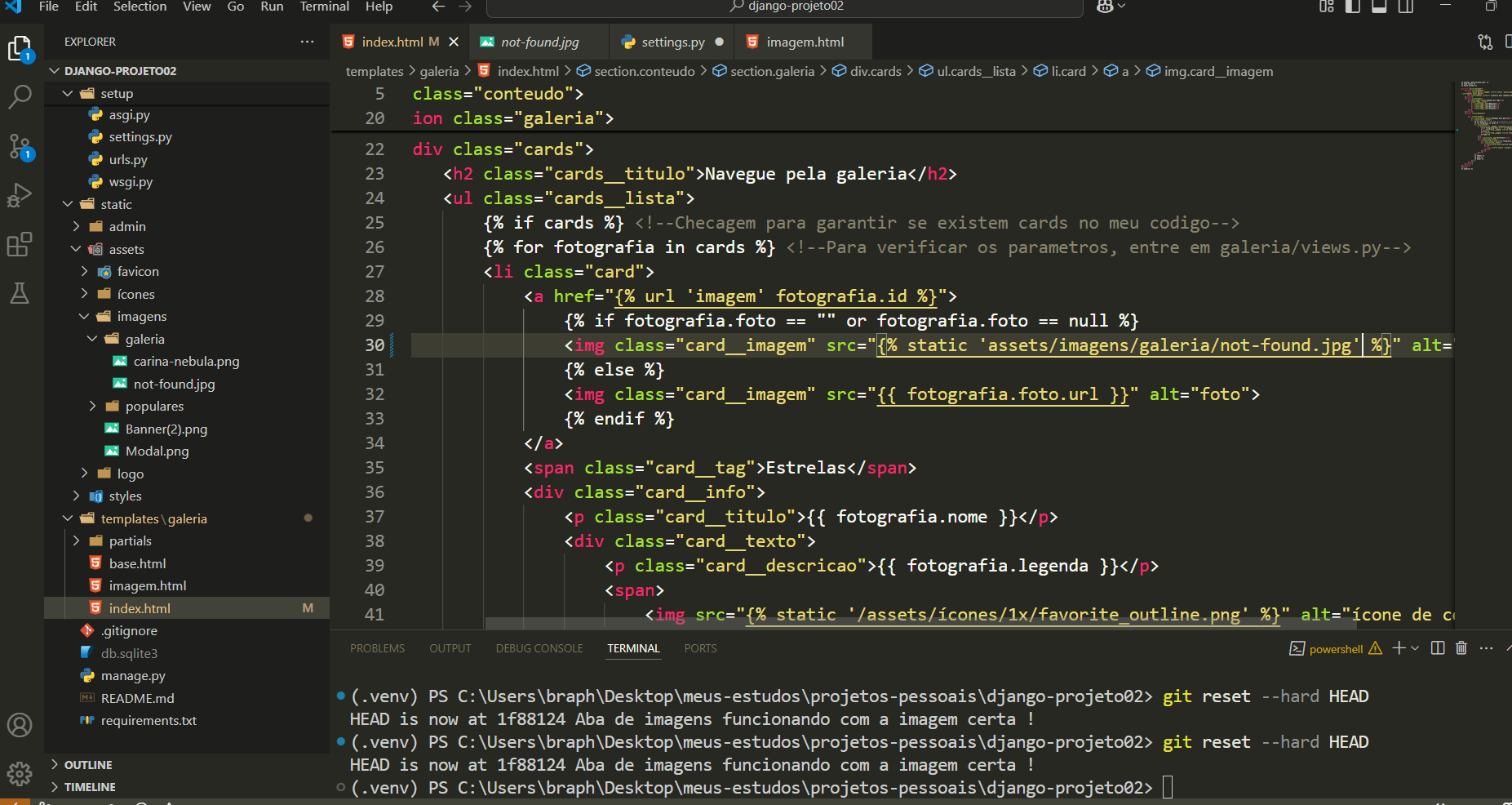1512x805 pixels.
Task: Open urls.py in the explorer
Action: [x=187, y=159]
